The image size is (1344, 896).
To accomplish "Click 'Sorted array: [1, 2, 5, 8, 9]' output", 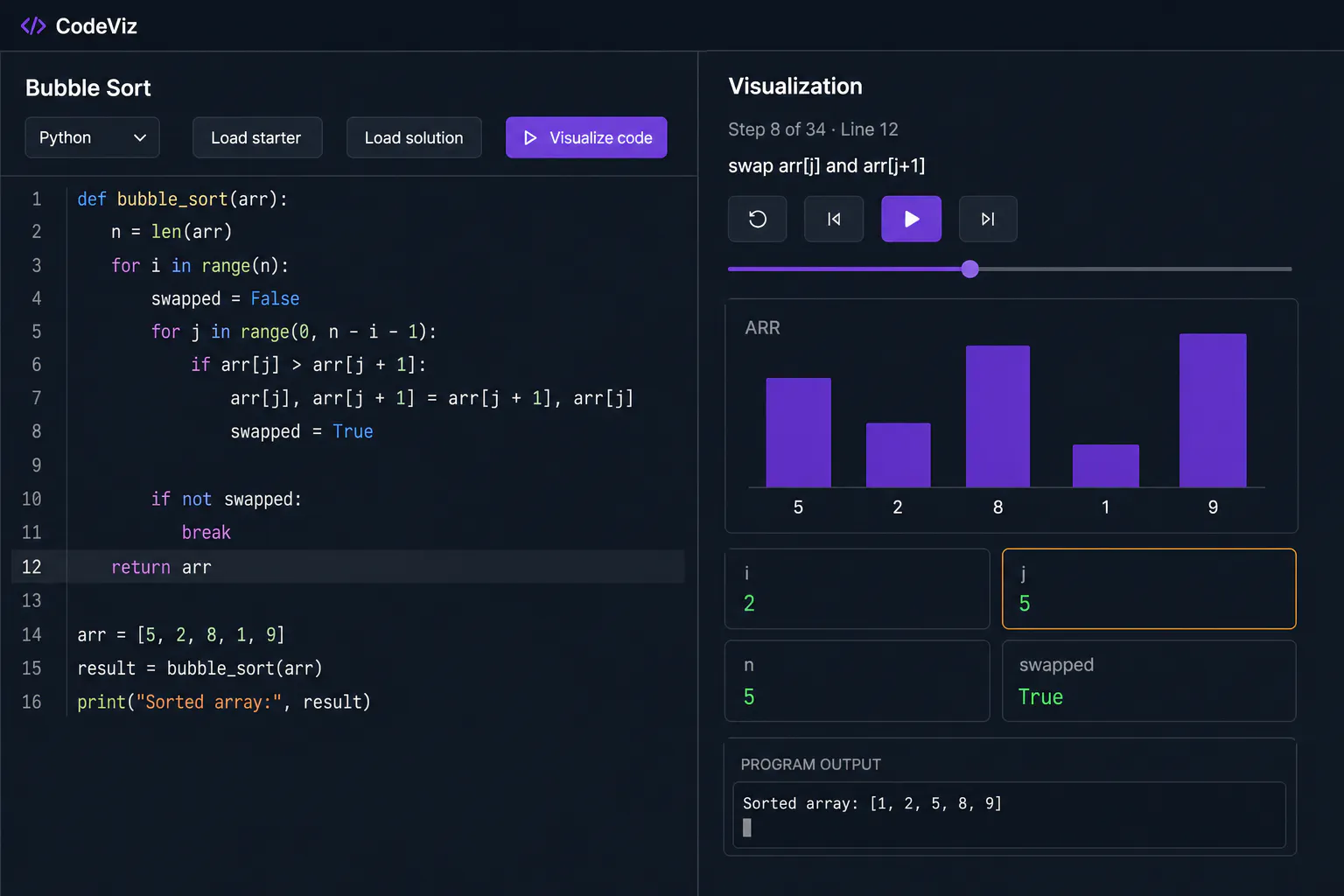I will pyautogui.click(x=871, y=803).
